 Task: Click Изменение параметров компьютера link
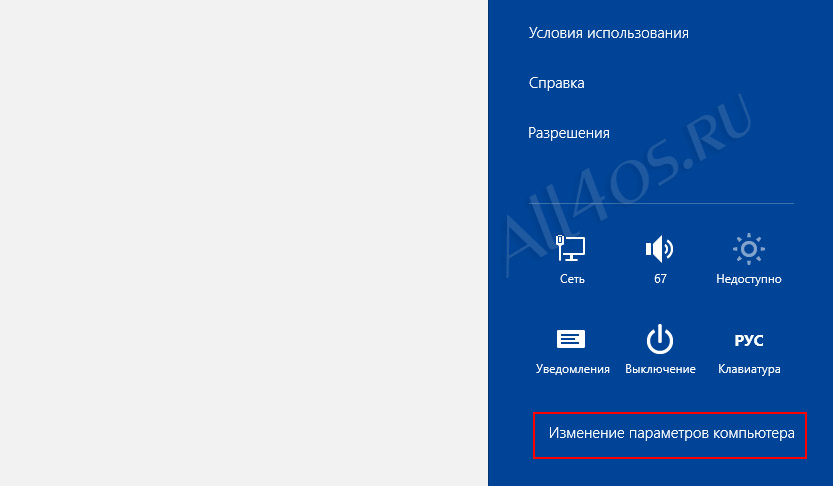[671, 433]
